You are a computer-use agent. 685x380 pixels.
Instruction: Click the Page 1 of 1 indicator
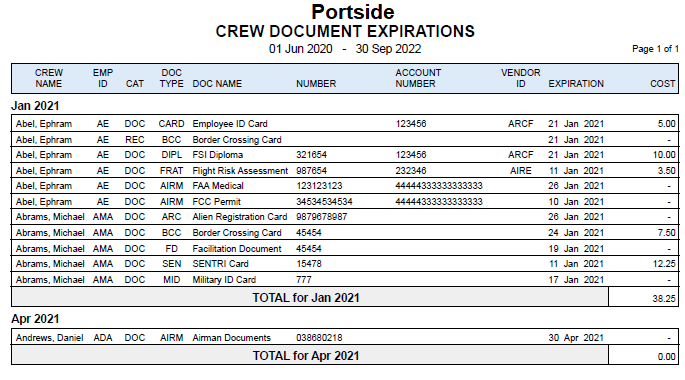click(655, 49)
